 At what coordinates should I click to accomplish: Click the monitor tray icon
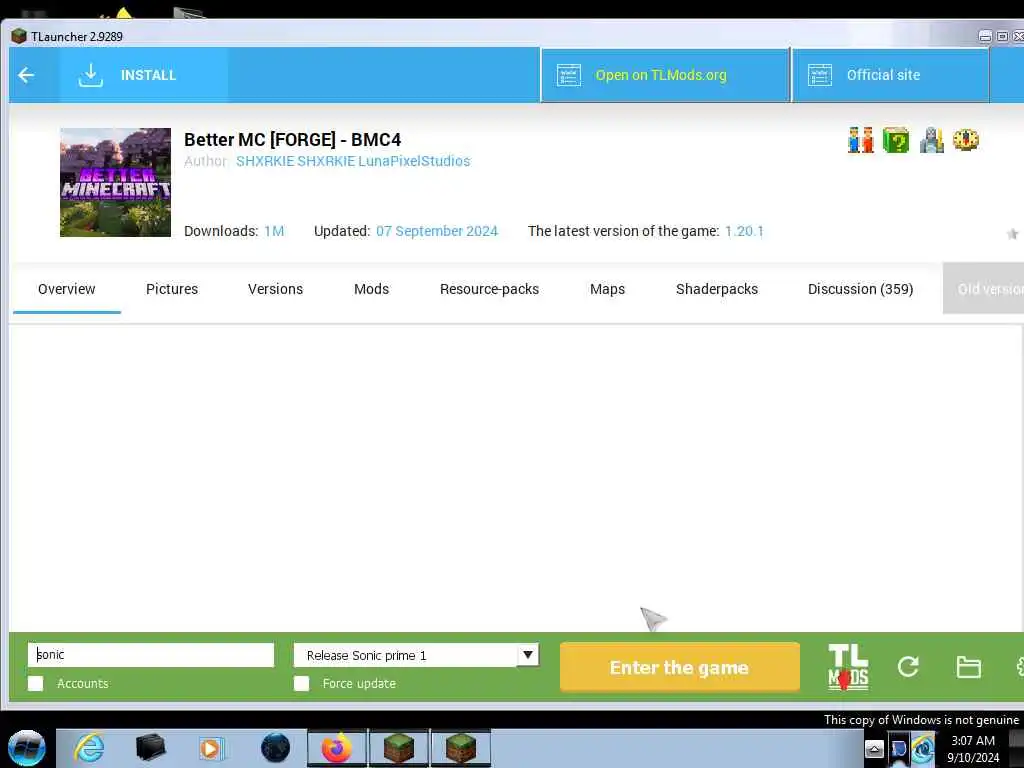tap(899, 748)
